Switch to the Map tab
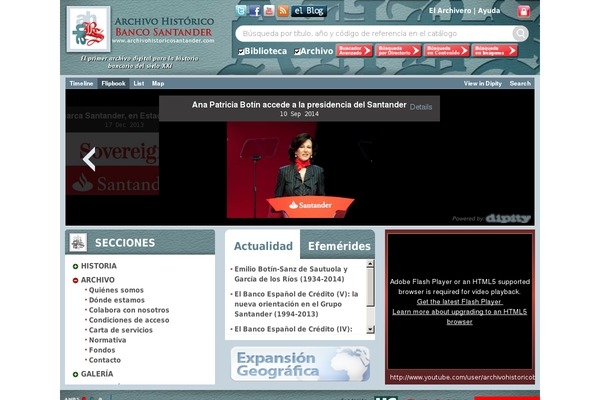Image resolution: width=600 pixels, height=400 pixels. click(x=158, y=83)
